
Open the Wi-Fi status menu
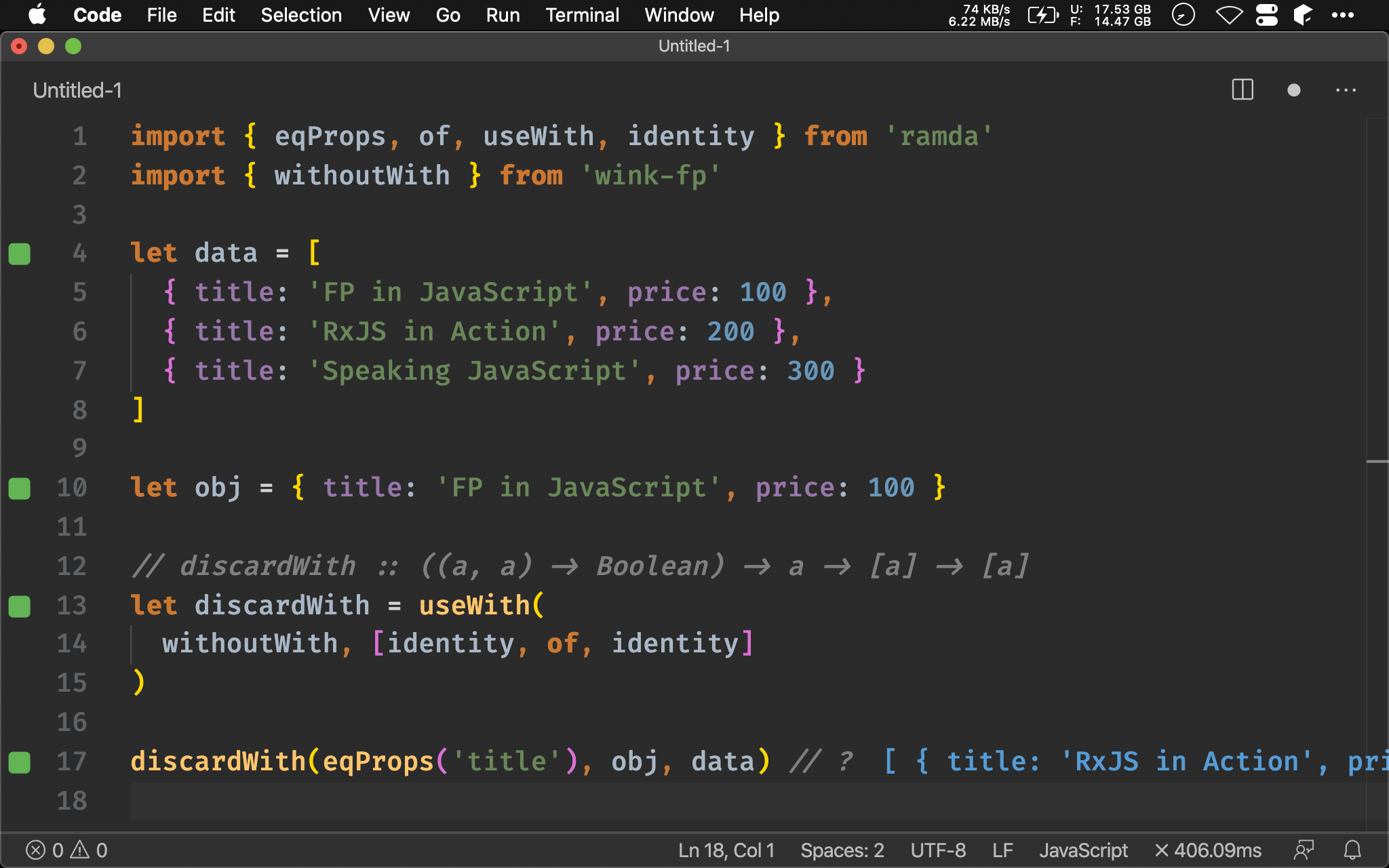(x=1229, y=15)
